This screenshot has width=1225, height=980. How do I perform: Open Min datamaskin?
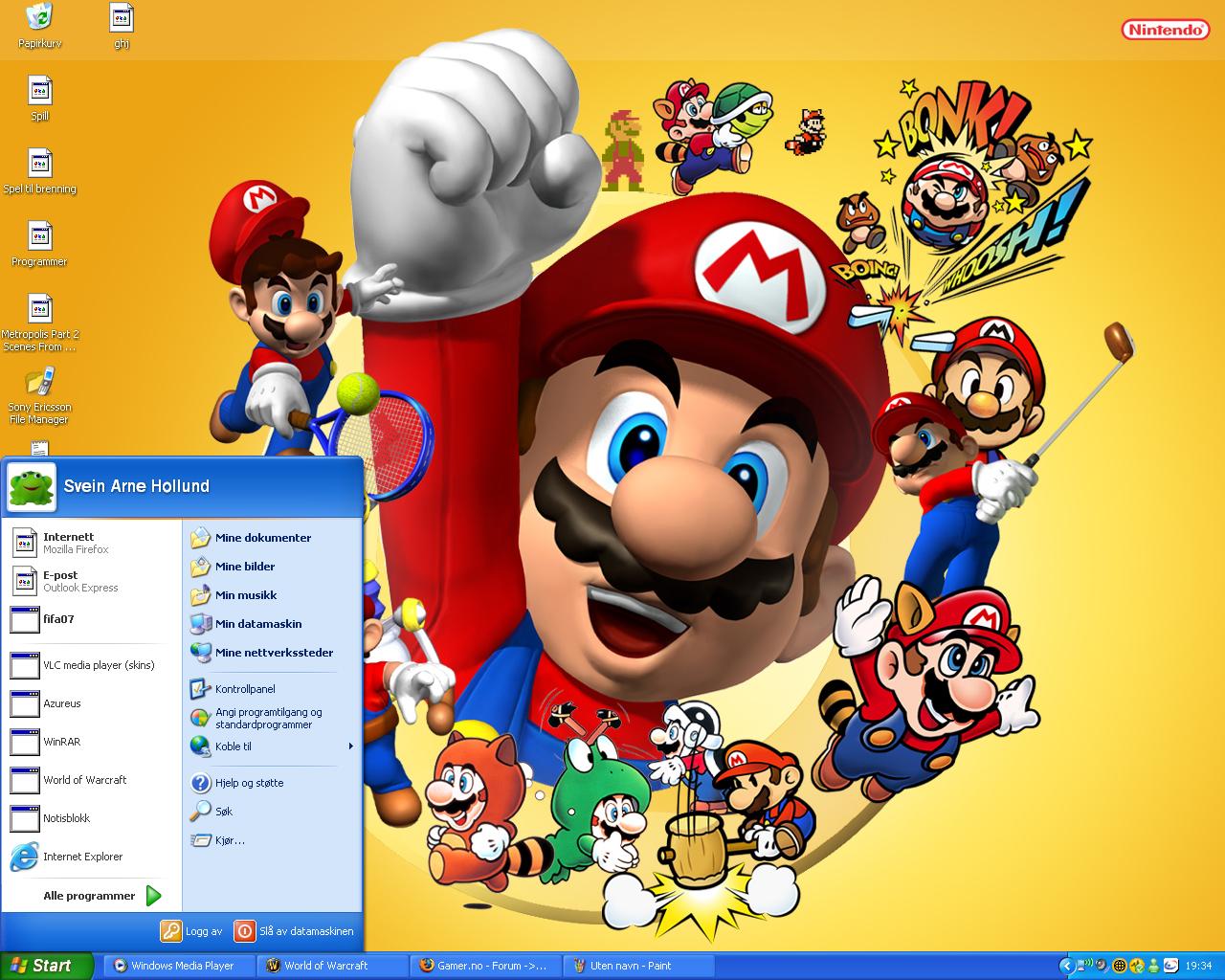[x=272, y=624]
